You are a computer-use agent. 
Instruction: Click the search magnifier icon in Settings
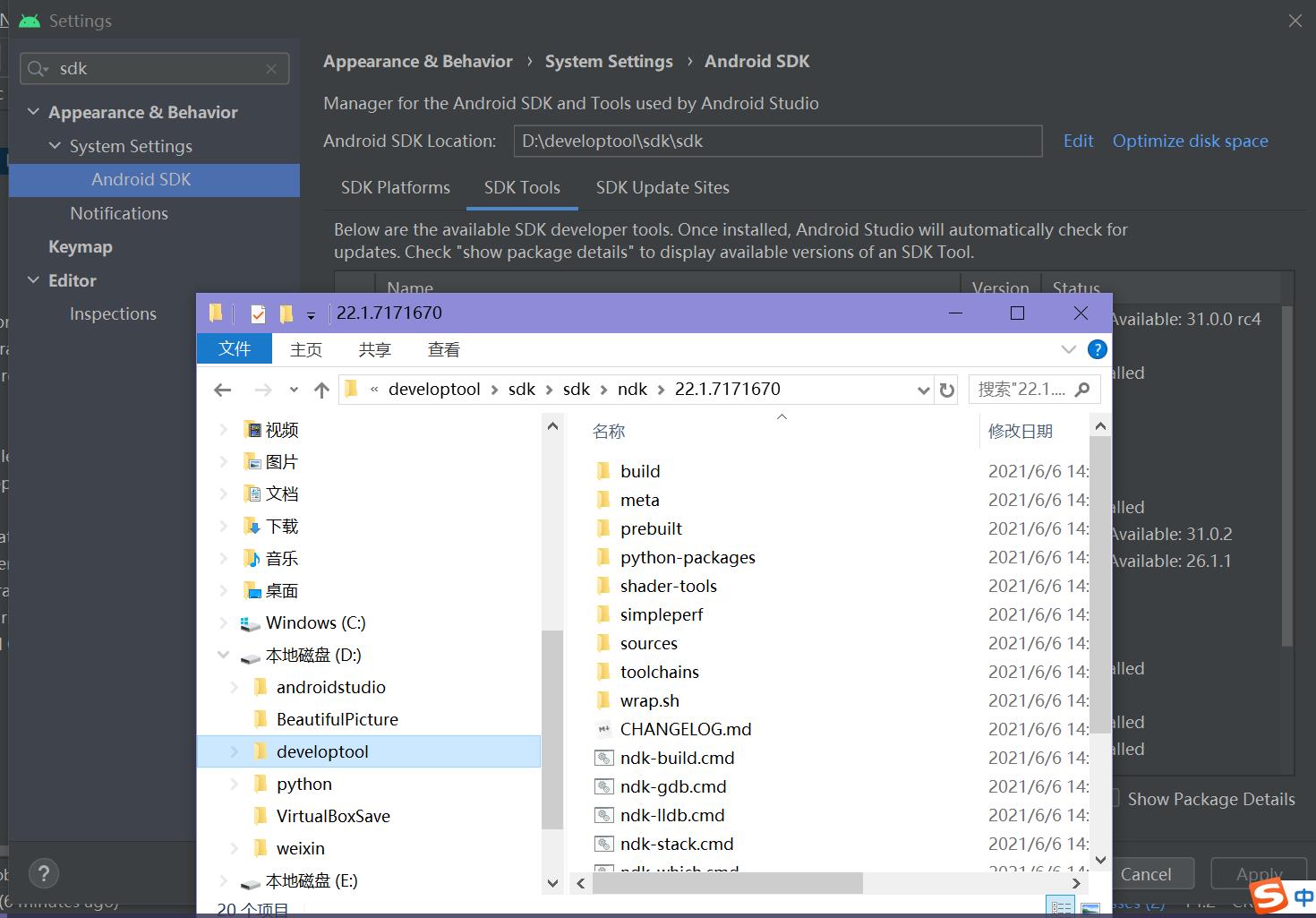click(x=37, y=69)
